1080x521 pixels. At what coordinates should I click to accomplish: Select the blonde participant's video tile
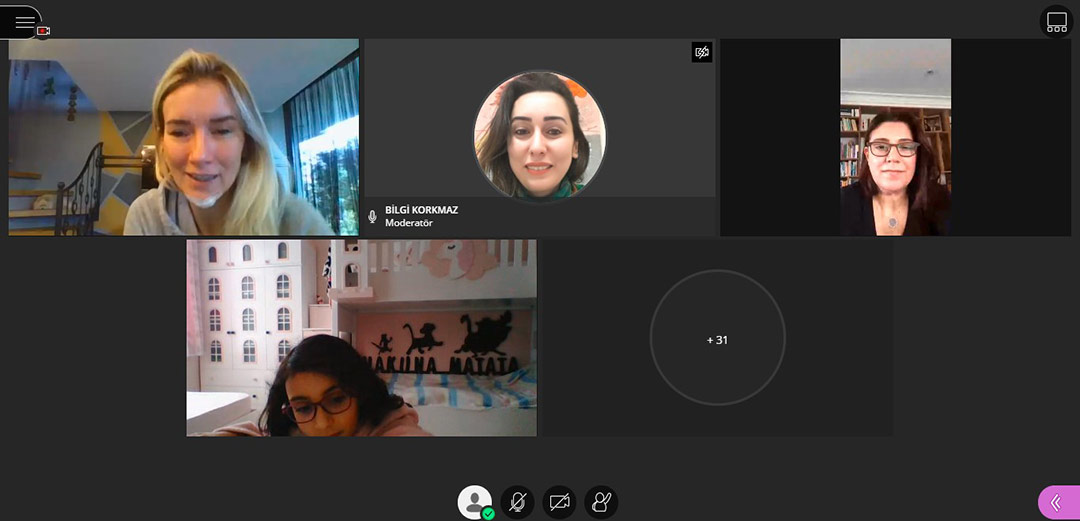183,137
